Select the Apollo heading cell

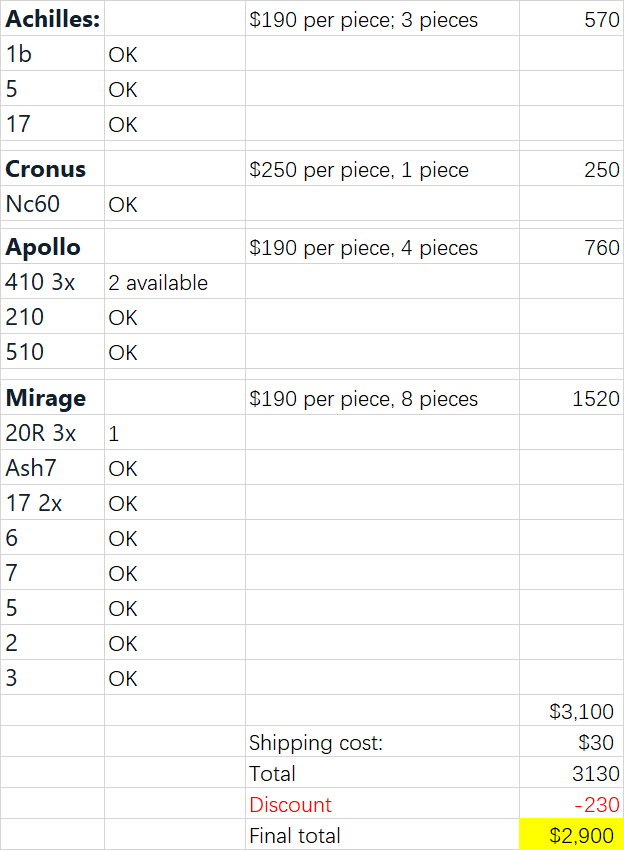[x=53, y=247]
